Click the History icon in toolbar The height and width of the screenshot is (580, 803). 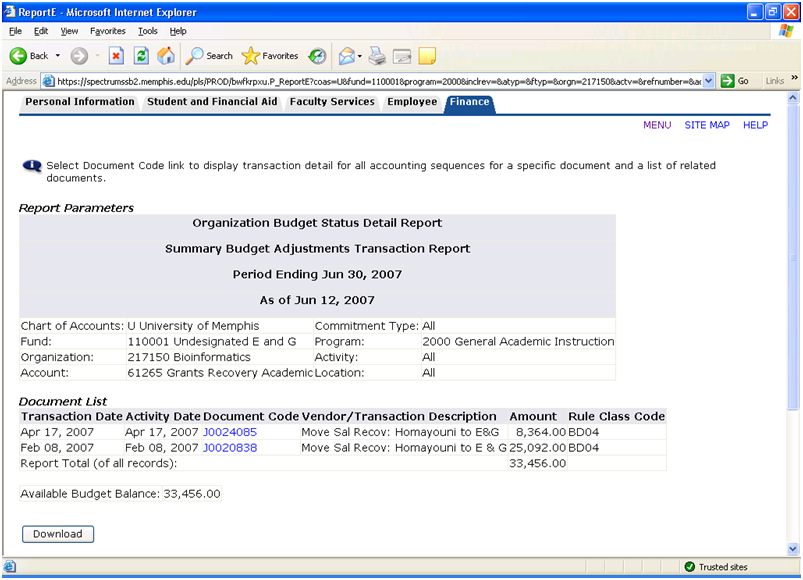tap(317, 56)
